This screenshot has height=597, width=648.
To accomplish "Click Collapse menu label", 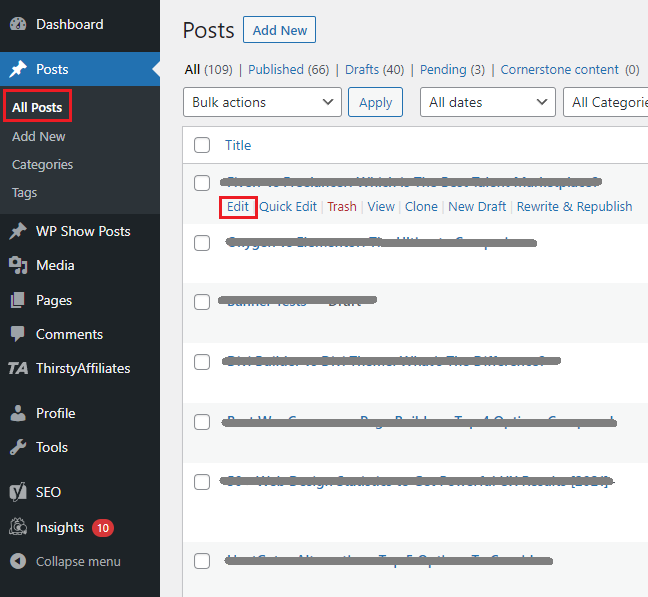I will point(78,561).
